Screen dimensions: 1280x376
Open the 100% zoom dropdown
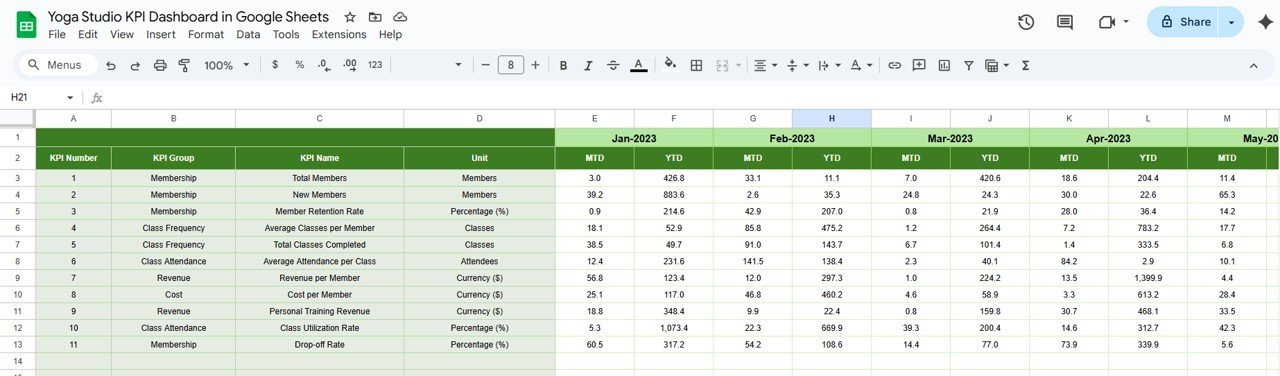click(226, 65)
